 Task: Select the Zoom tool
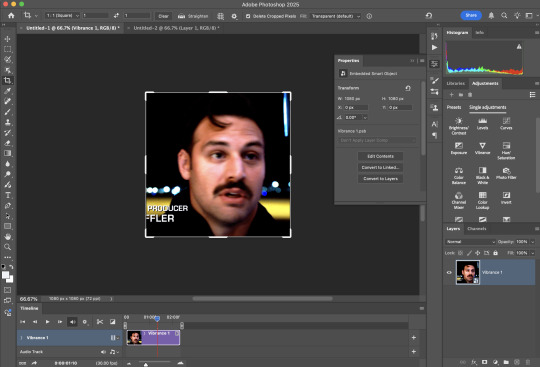[x=7, y=247]
